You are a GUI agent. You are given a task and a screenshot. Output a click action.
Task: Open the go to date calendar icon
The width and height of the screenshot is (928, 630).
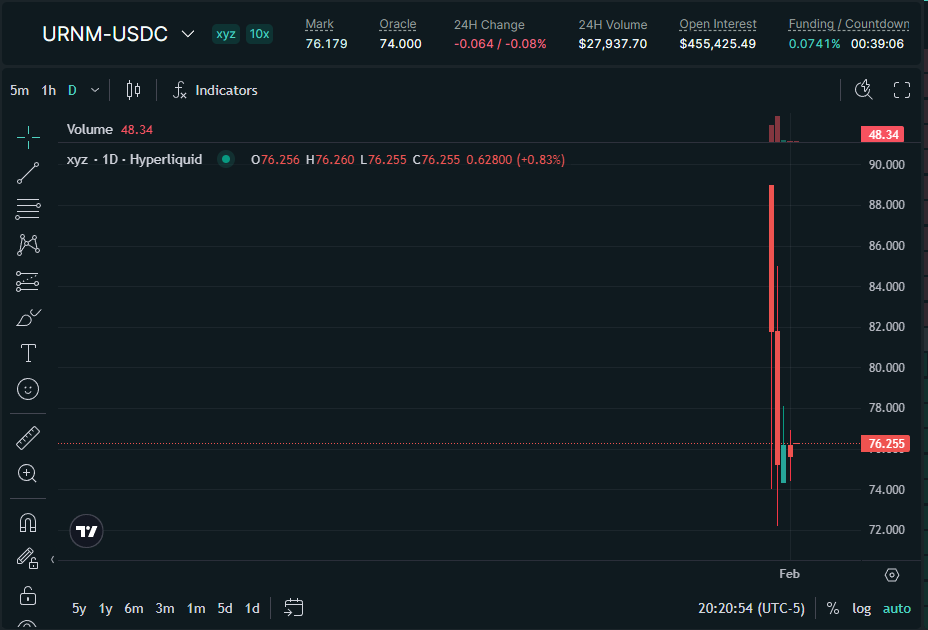click(x=294, y=608)
